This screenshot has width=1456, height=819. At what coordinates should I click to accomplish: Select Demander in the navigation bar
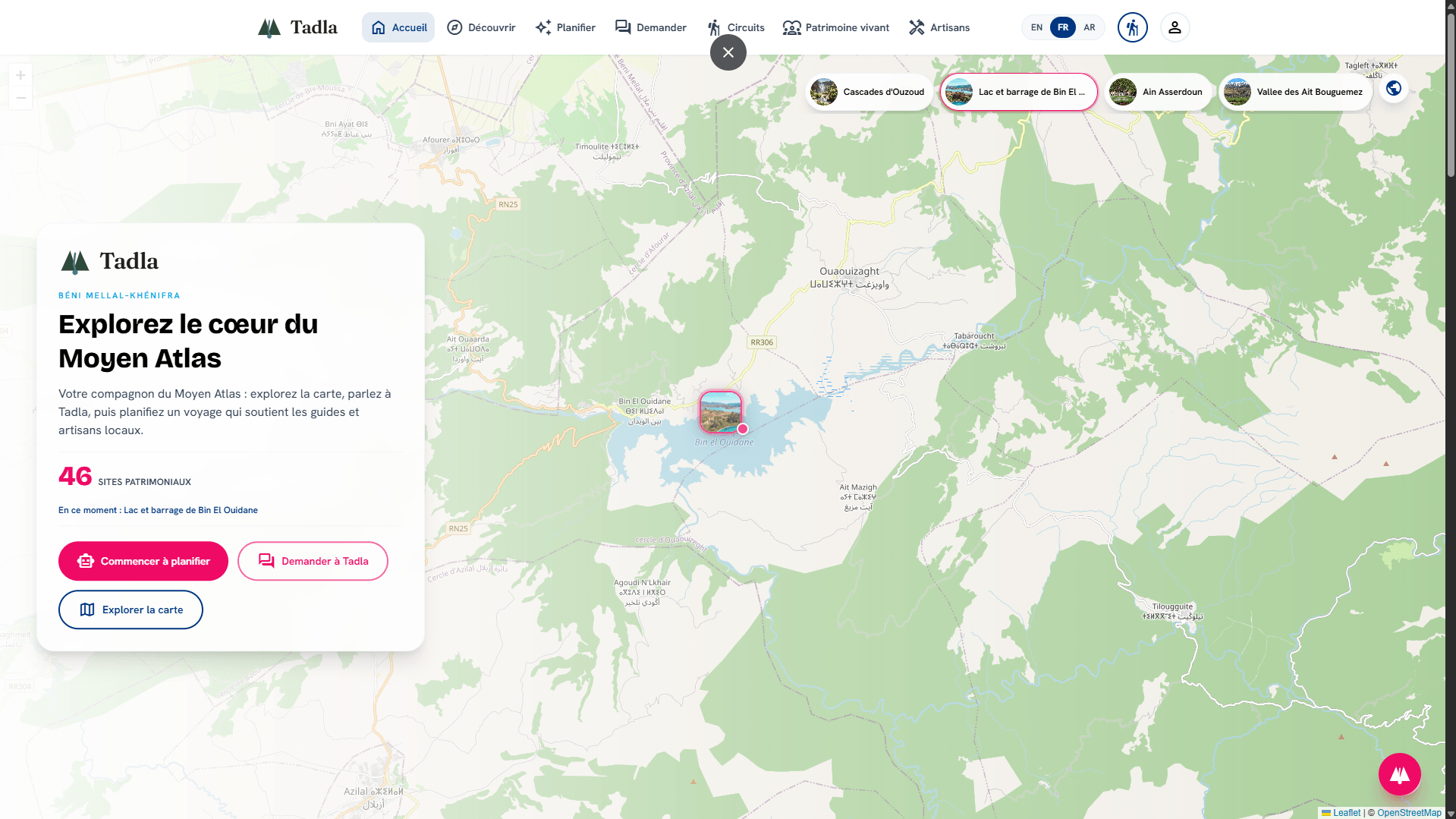(x=651, y=27)
